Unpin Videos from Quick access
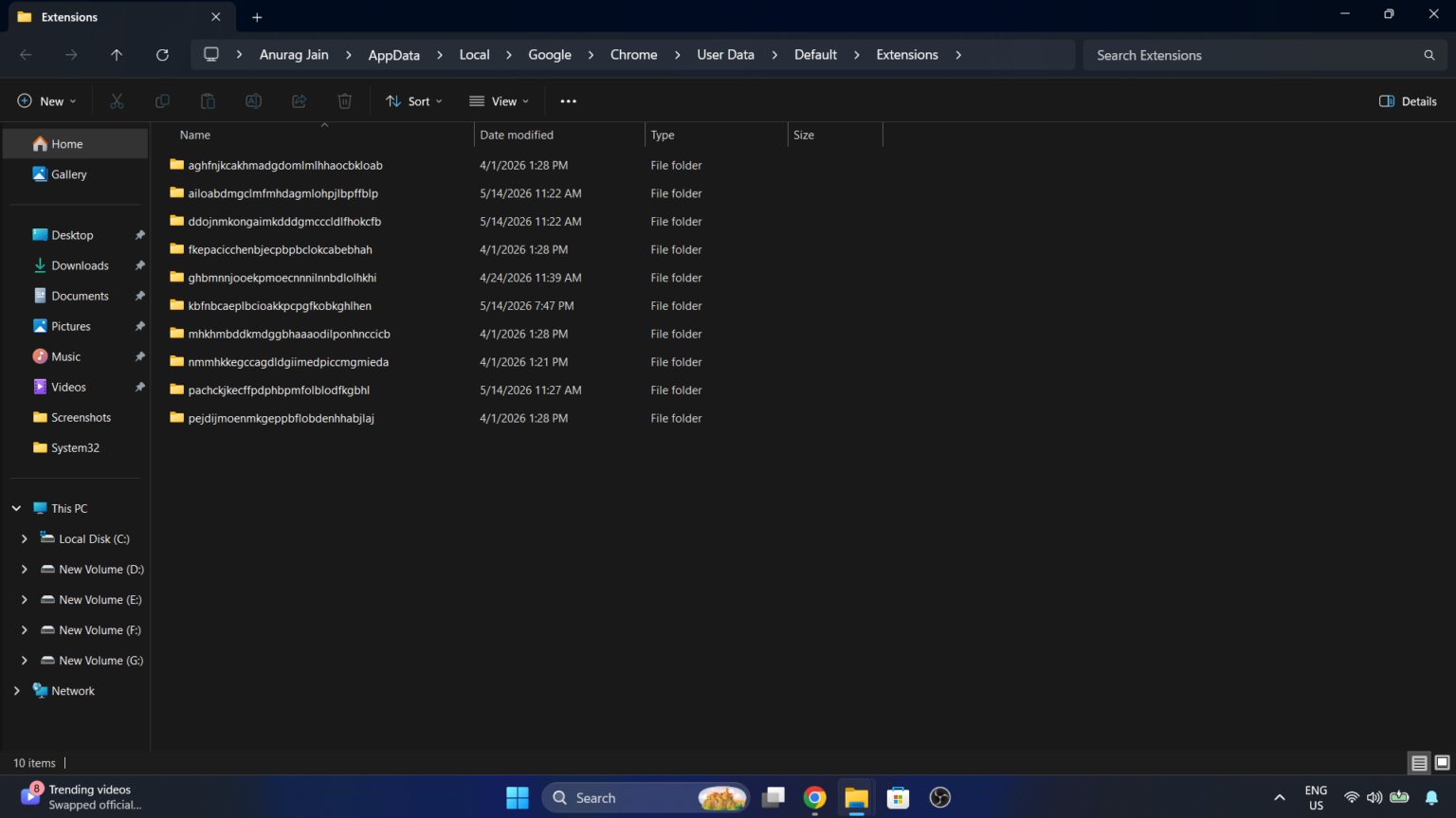The width and height of the screenshot is (1456, 818). point(140,387)
